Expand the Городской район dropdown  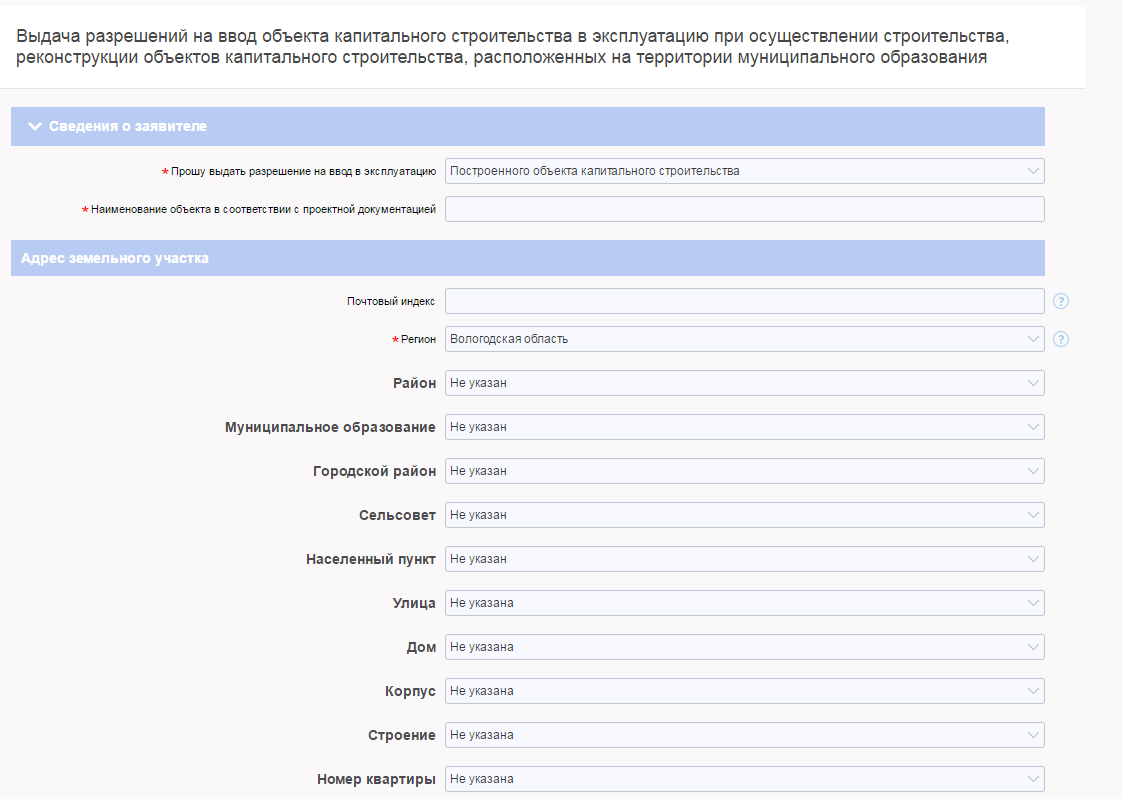744,471
